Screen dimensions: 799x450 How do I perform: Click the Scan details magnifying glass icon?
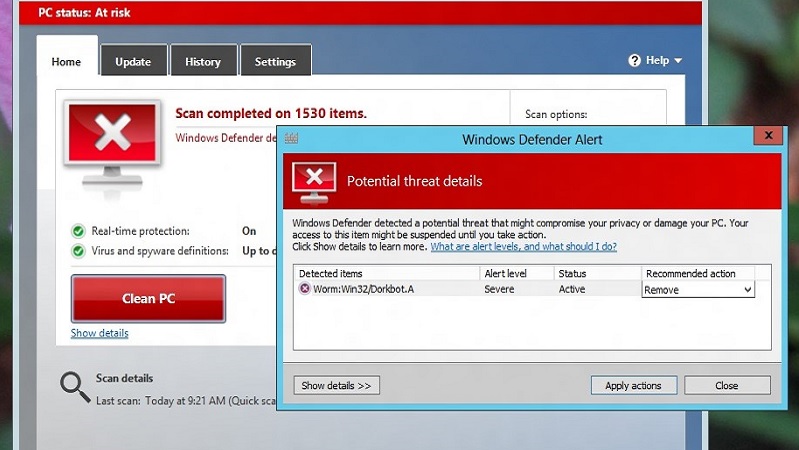[74, 388]
